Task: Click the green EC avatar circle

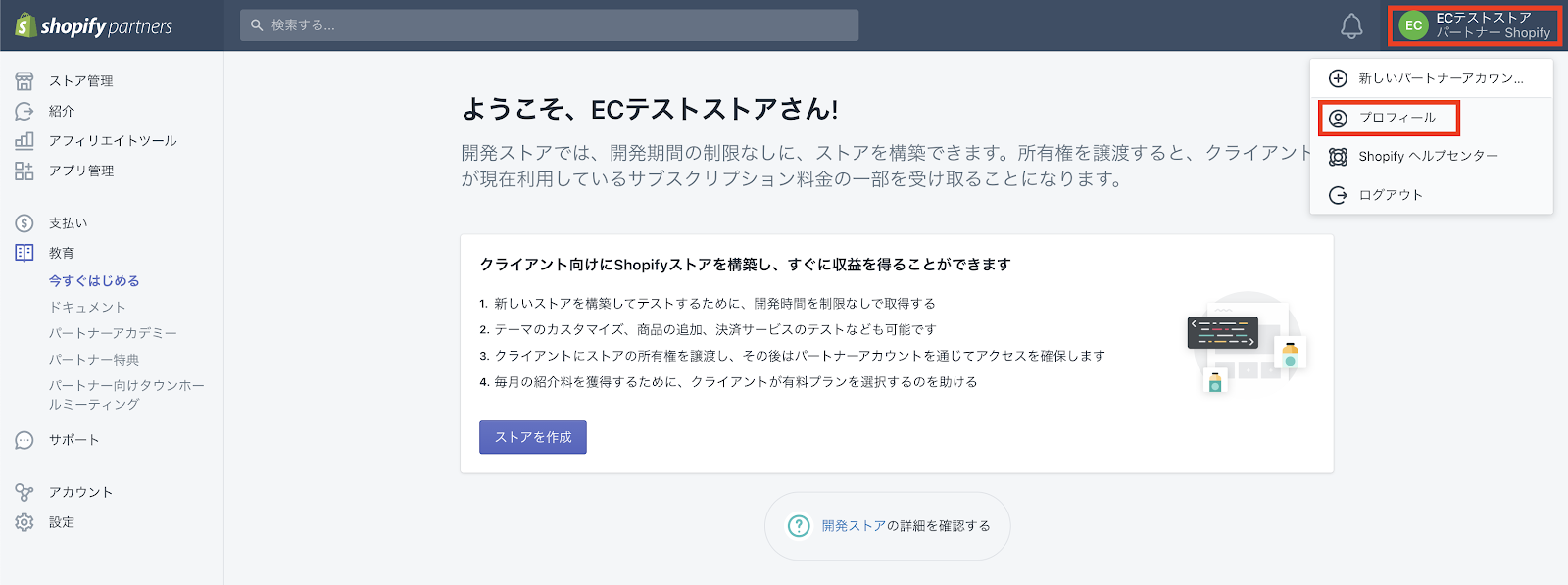Action: point(1413,26)
